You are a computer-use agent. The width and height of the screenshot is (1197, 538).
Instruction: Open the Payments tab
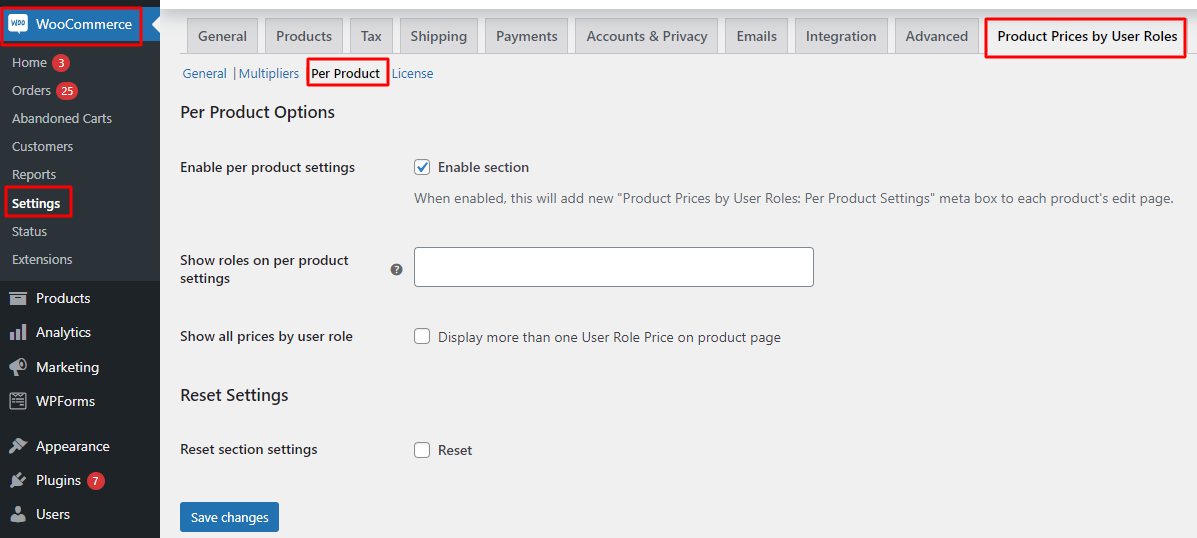coord(527,36)
